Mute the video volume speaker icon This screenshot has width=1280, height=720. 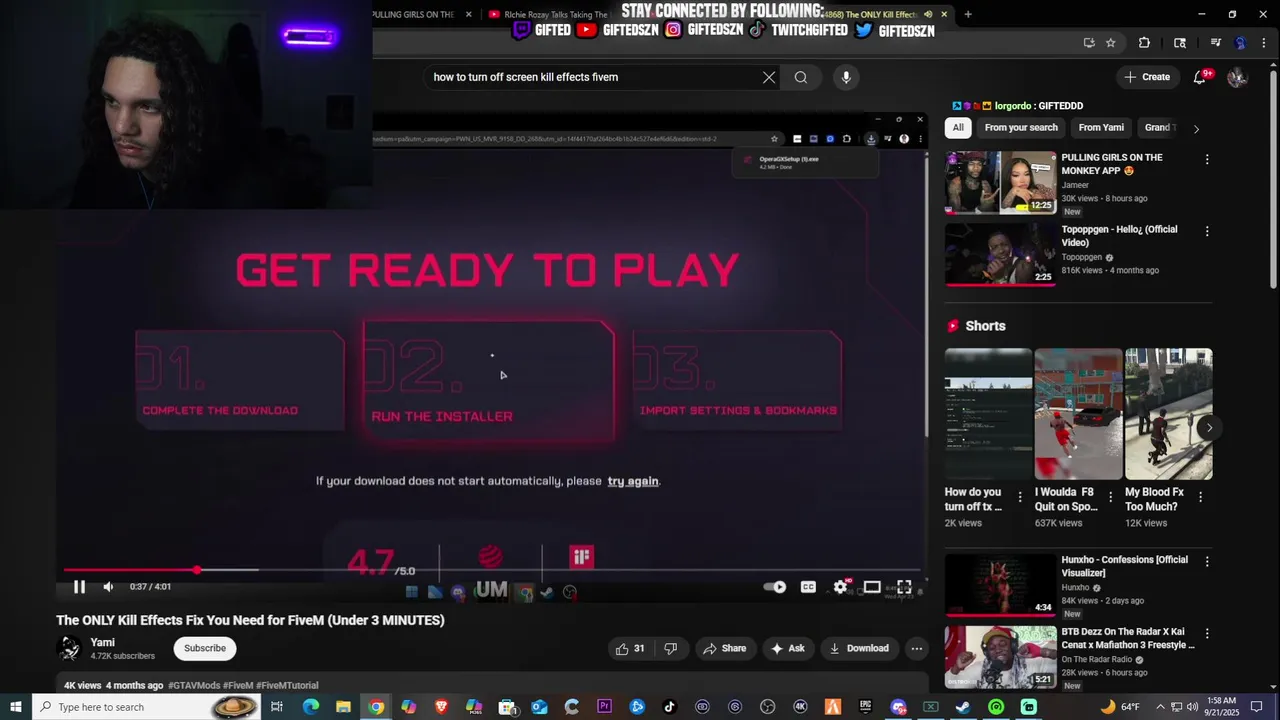(108, 587)
